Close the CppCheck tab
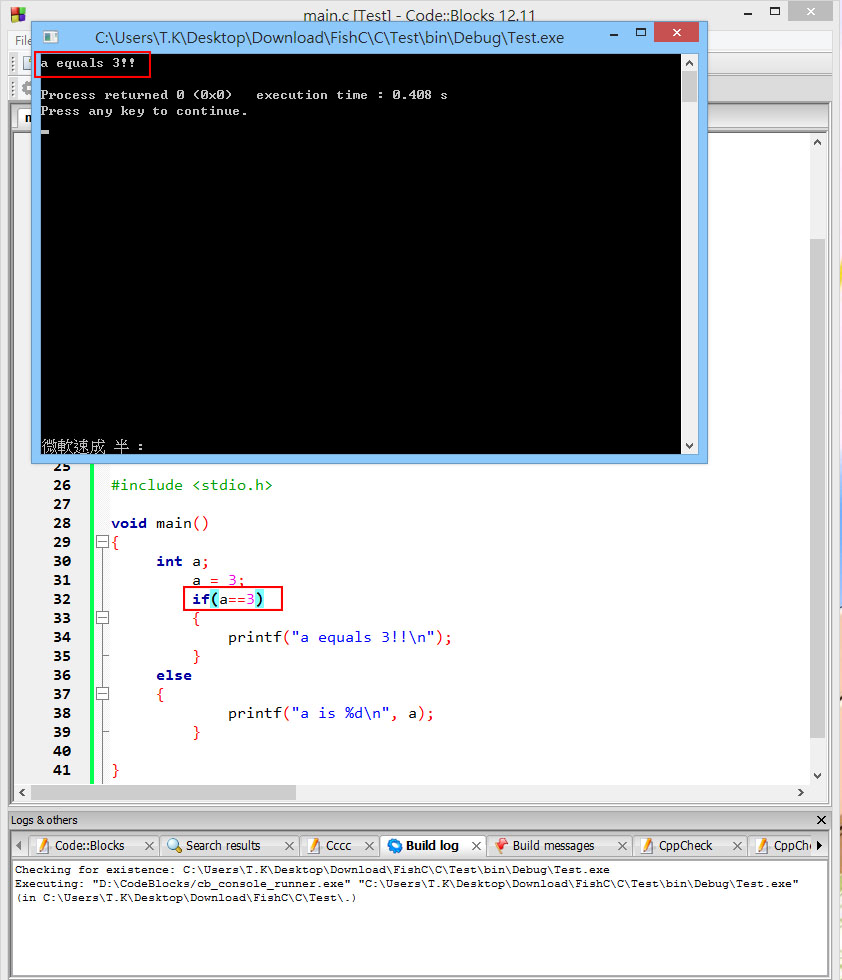Image resolution: width=842 pixels, height=980 pixels. click(x=738, y=846)
